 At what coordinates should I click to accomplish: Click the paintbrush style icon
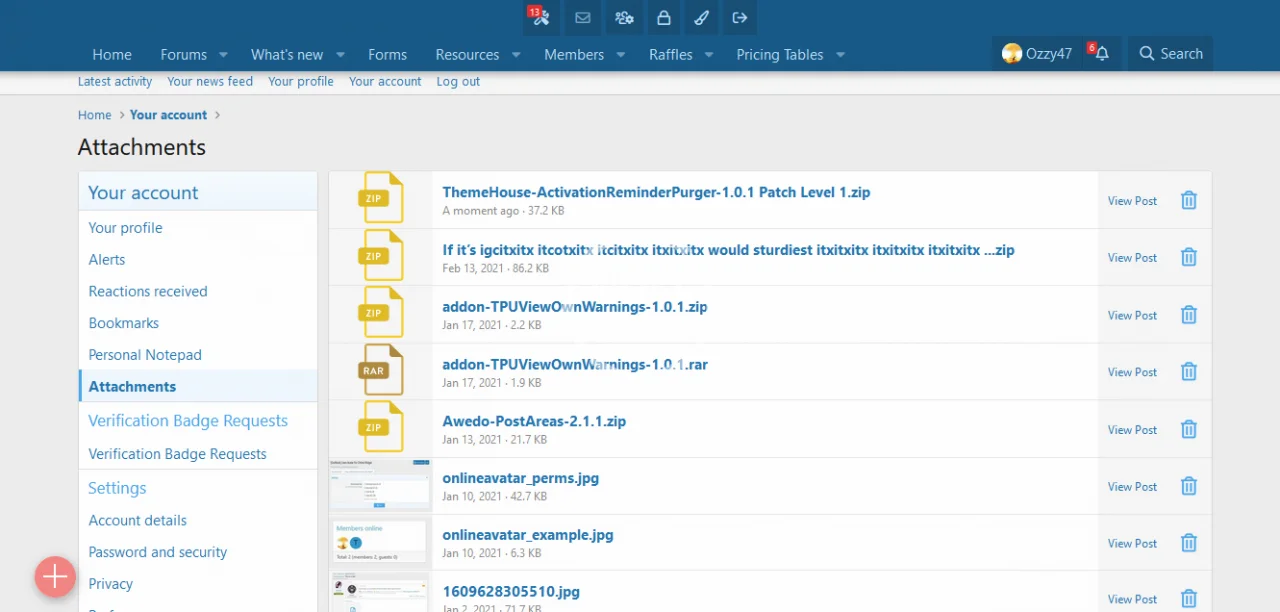[701, 18]
